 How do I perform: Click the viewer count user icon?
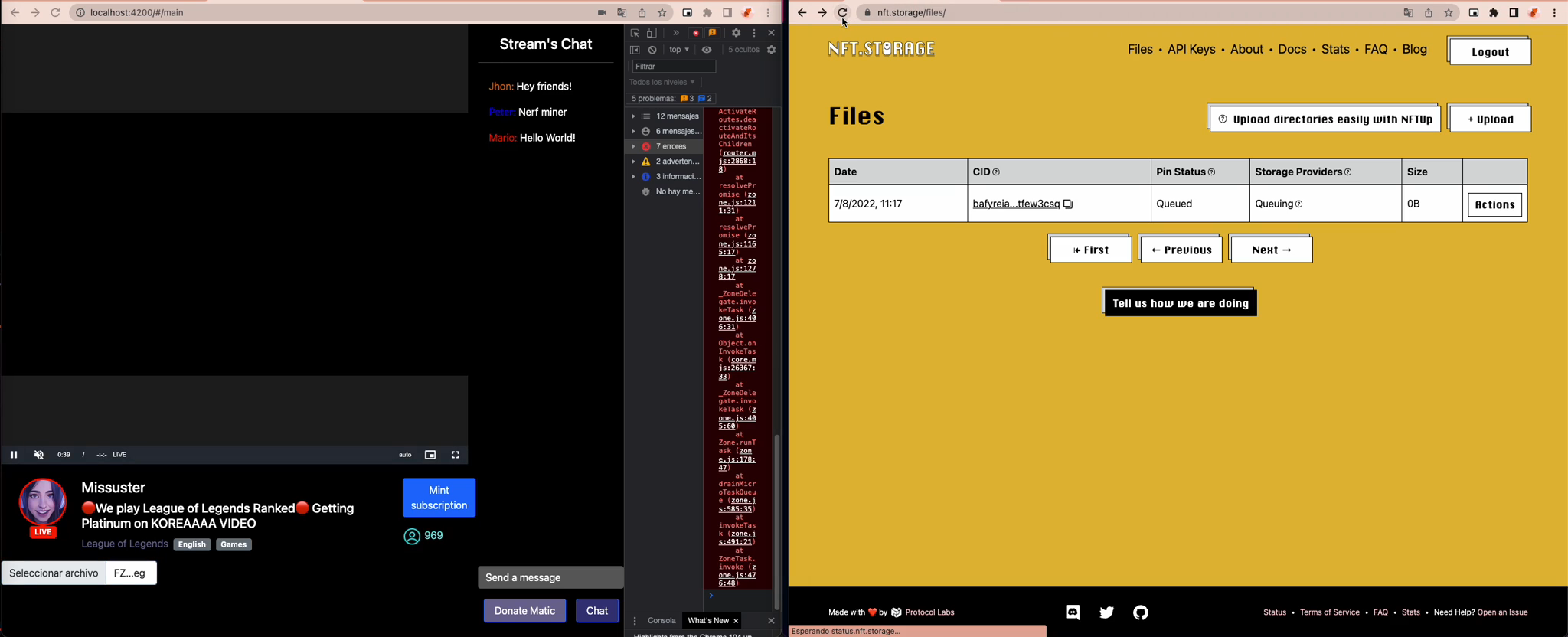pyautogui.click(x=411, y=537)
